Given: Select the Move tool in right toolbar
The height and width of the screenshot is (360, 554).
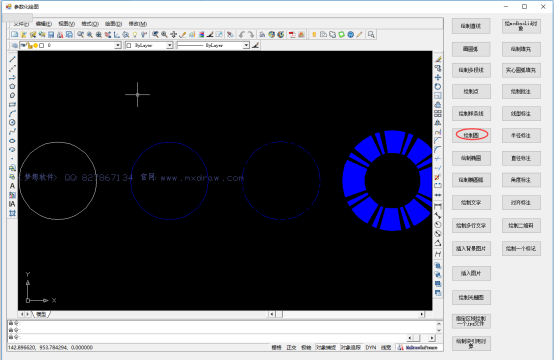Looking at the screenshot, I should coord(438,77).
